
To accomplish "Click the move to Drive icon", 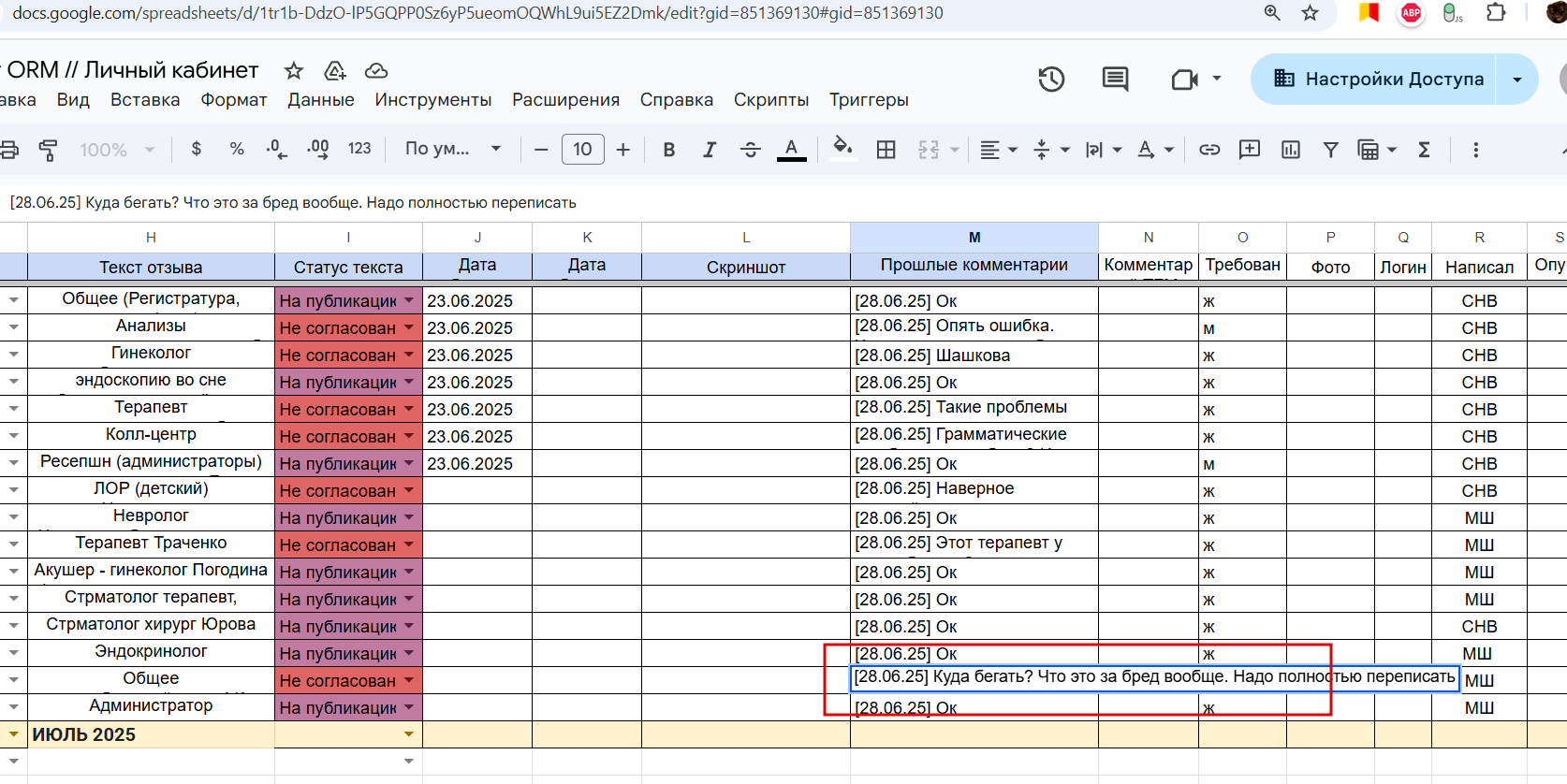I will 335,71.
